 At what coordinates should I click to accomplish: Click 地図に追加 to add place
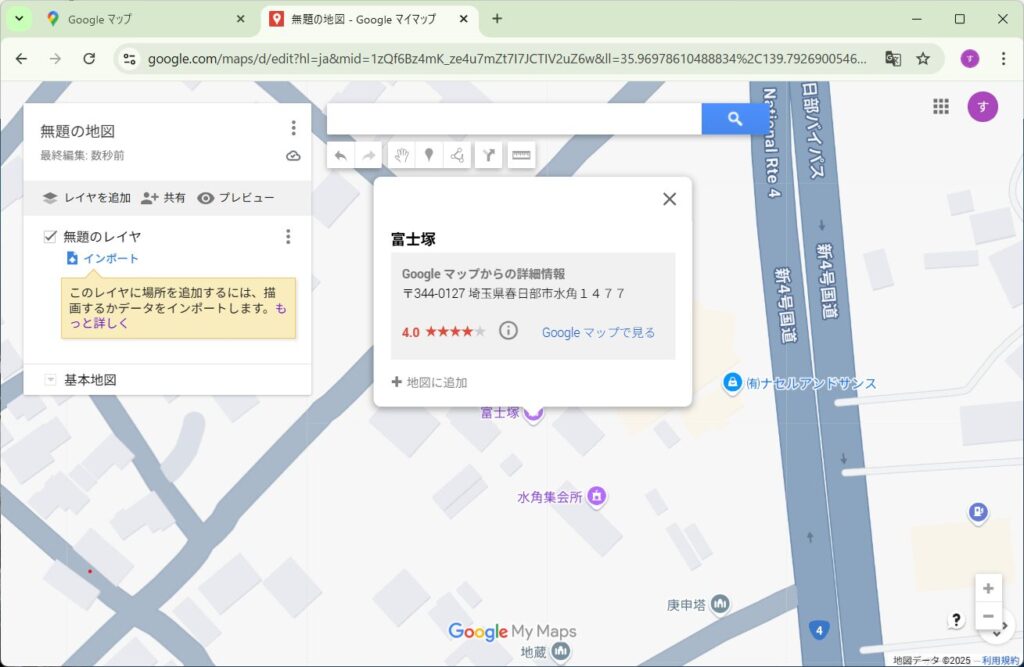coord(429,382)
